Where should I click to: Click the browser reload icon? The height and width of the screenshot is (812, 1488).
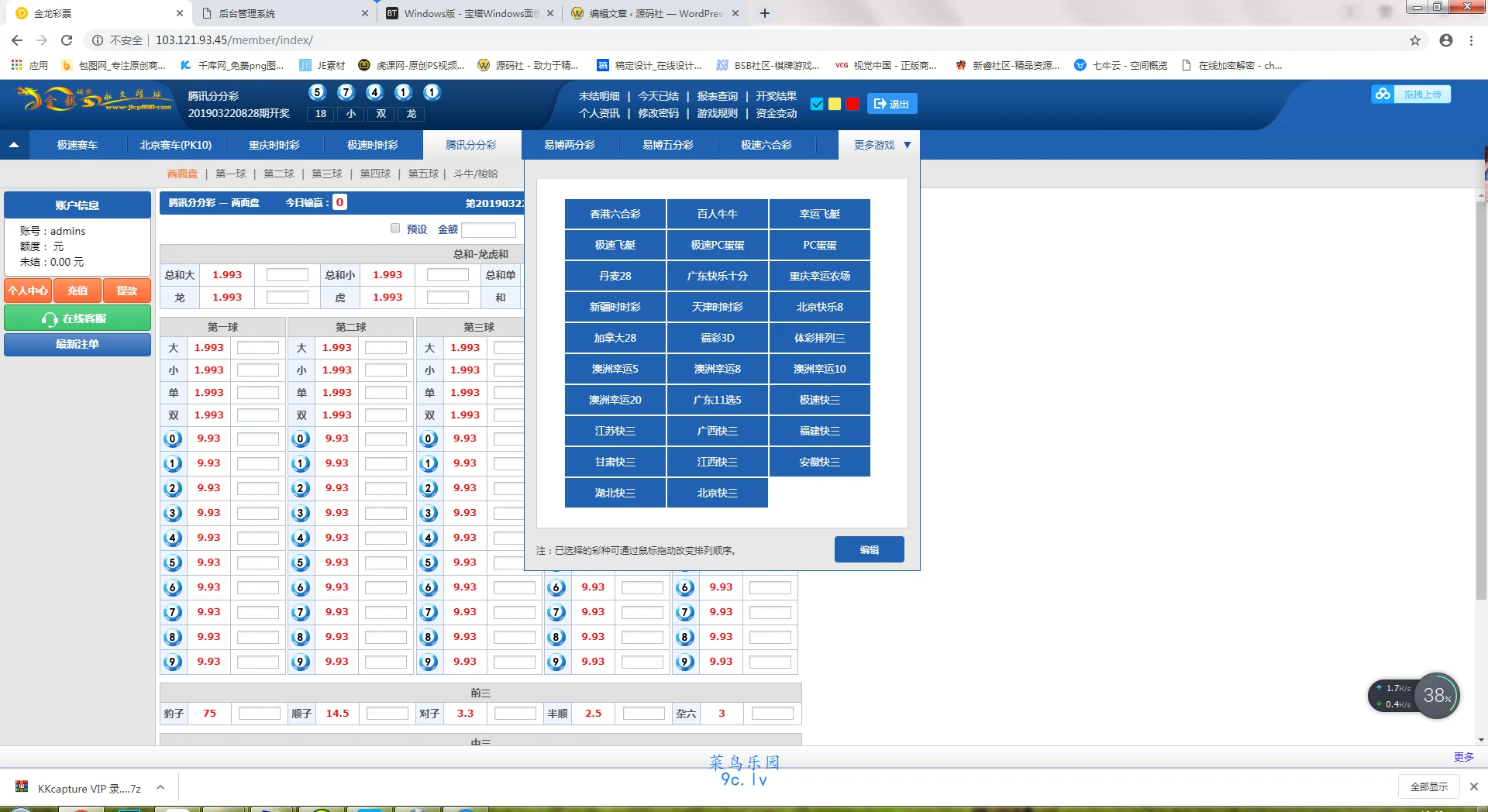67,40
